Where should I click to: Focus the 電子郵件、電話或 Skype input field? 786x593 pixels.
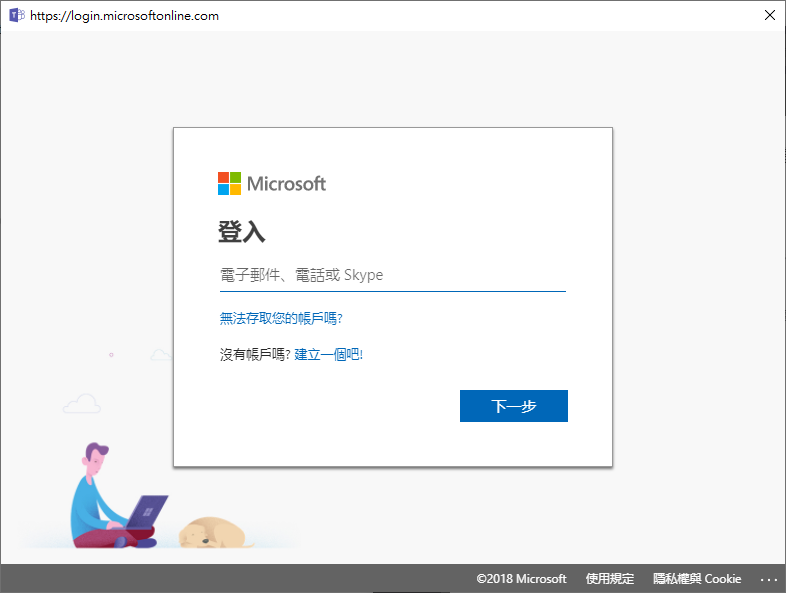point(392,275)
